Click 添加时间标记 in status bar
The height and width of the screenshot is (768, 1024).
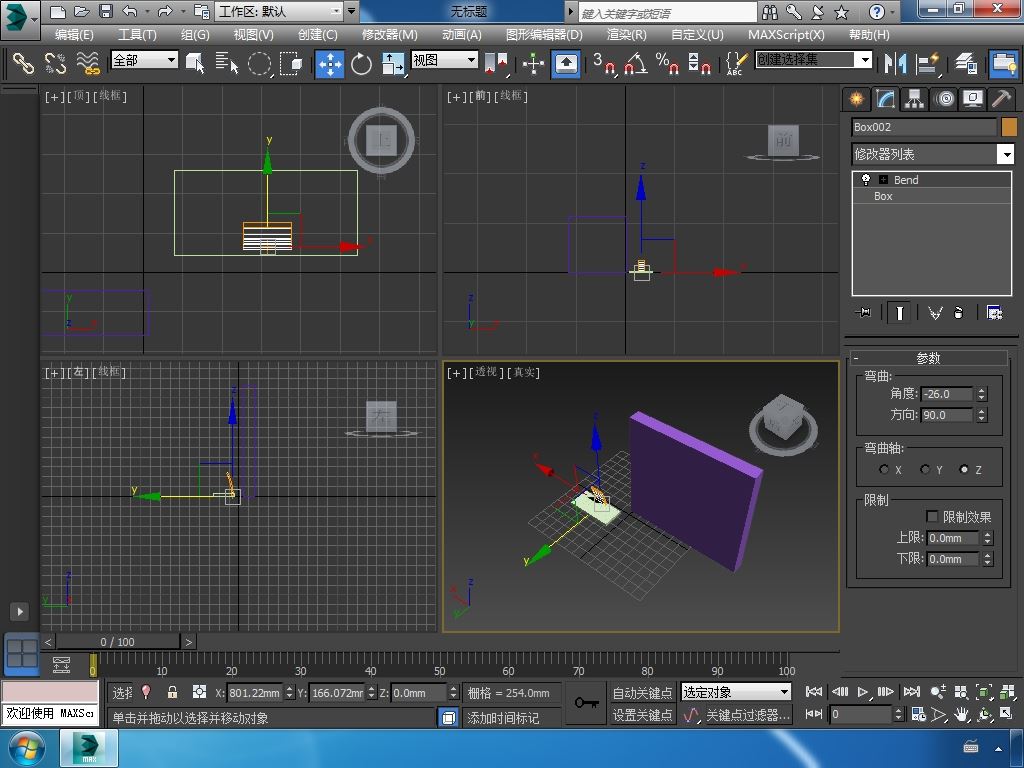coord(503,718)
